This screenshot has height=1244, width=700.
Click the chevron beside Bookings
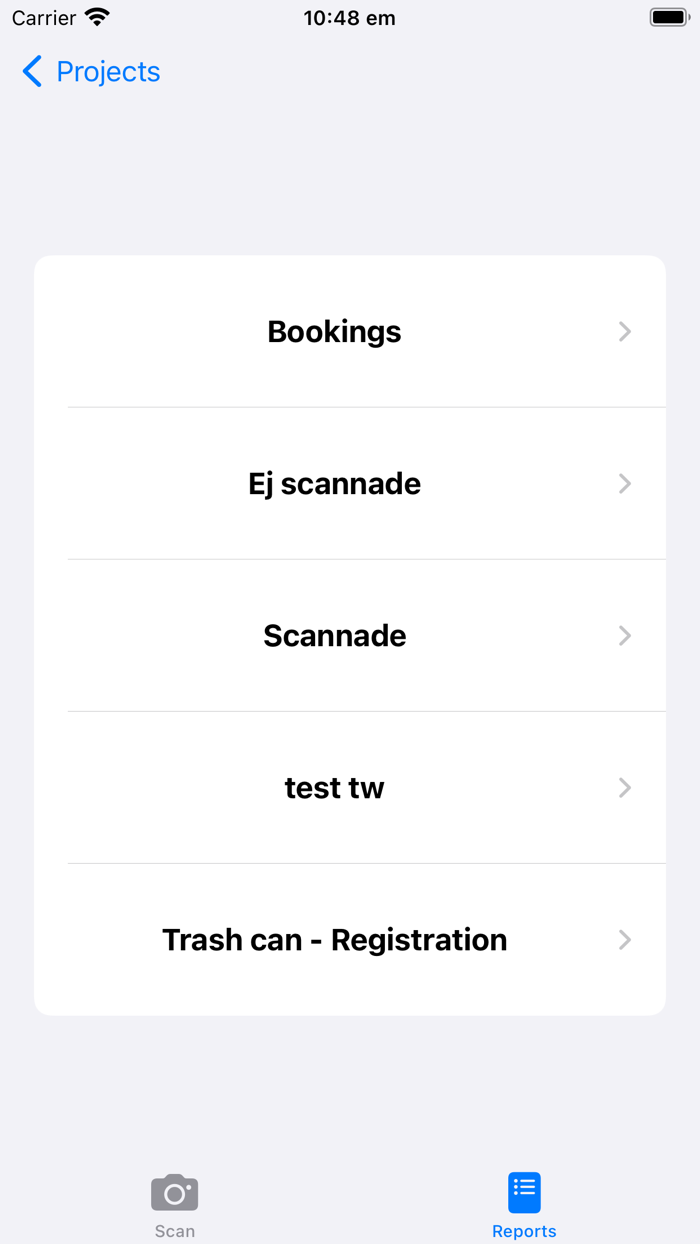click(x=625, y=331)
